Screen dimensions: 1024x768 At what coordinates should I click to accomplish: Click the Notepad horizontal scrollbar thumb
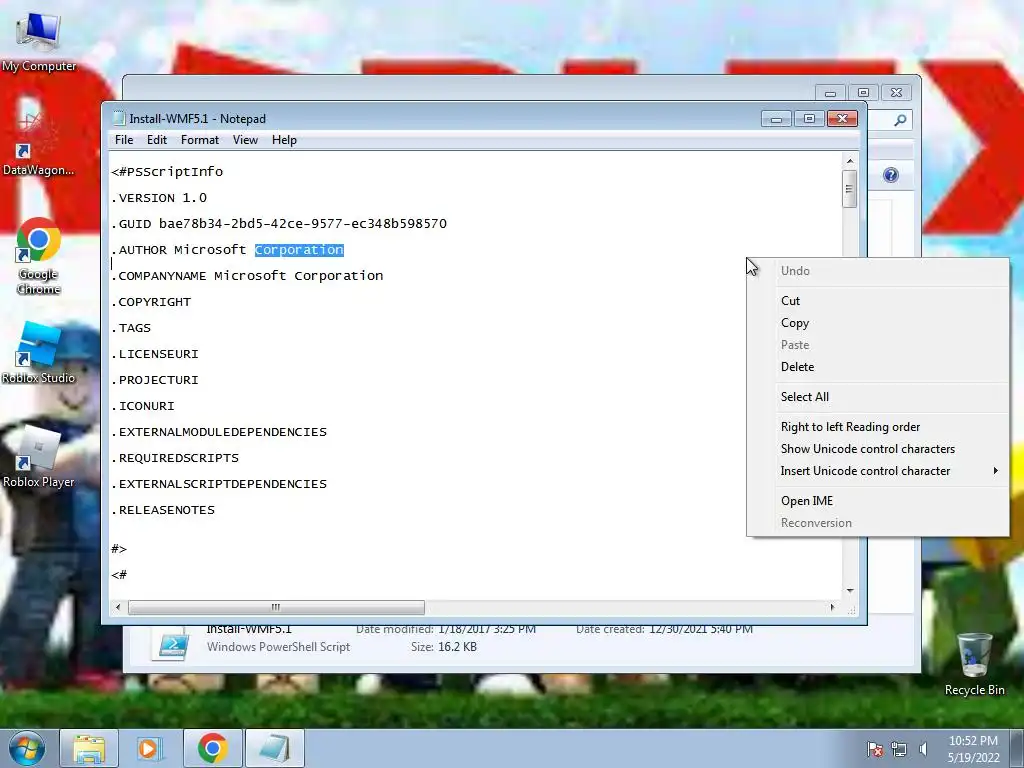coord(276,607)
